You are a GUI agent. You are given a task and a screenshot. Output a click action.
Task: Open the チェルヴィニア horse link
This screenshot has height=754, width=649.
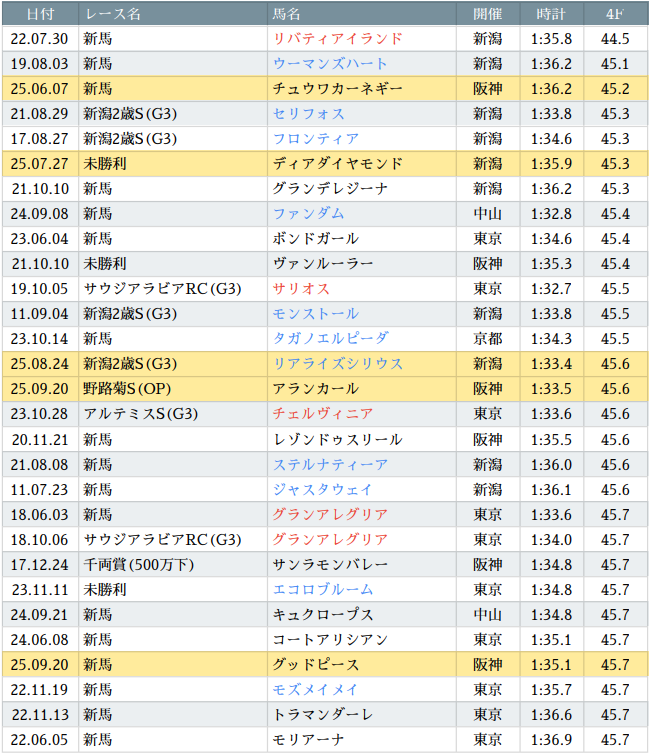pyautogui.click(x=323, y=414)
